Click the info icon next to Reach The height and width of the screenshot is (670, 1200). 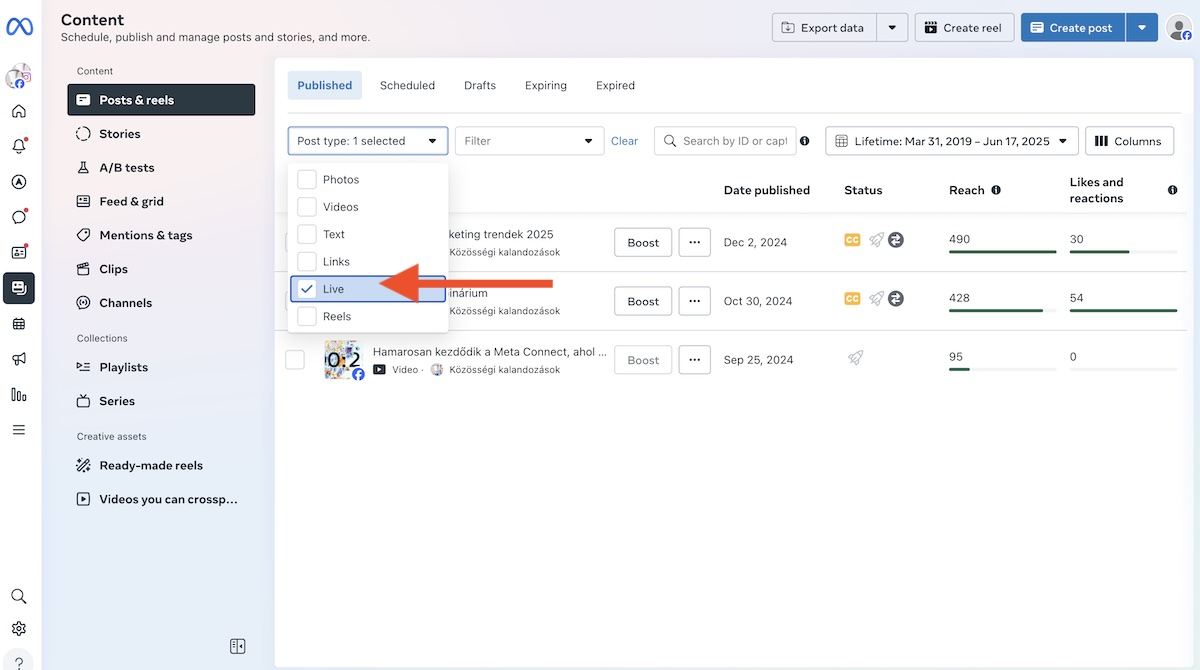996,190
